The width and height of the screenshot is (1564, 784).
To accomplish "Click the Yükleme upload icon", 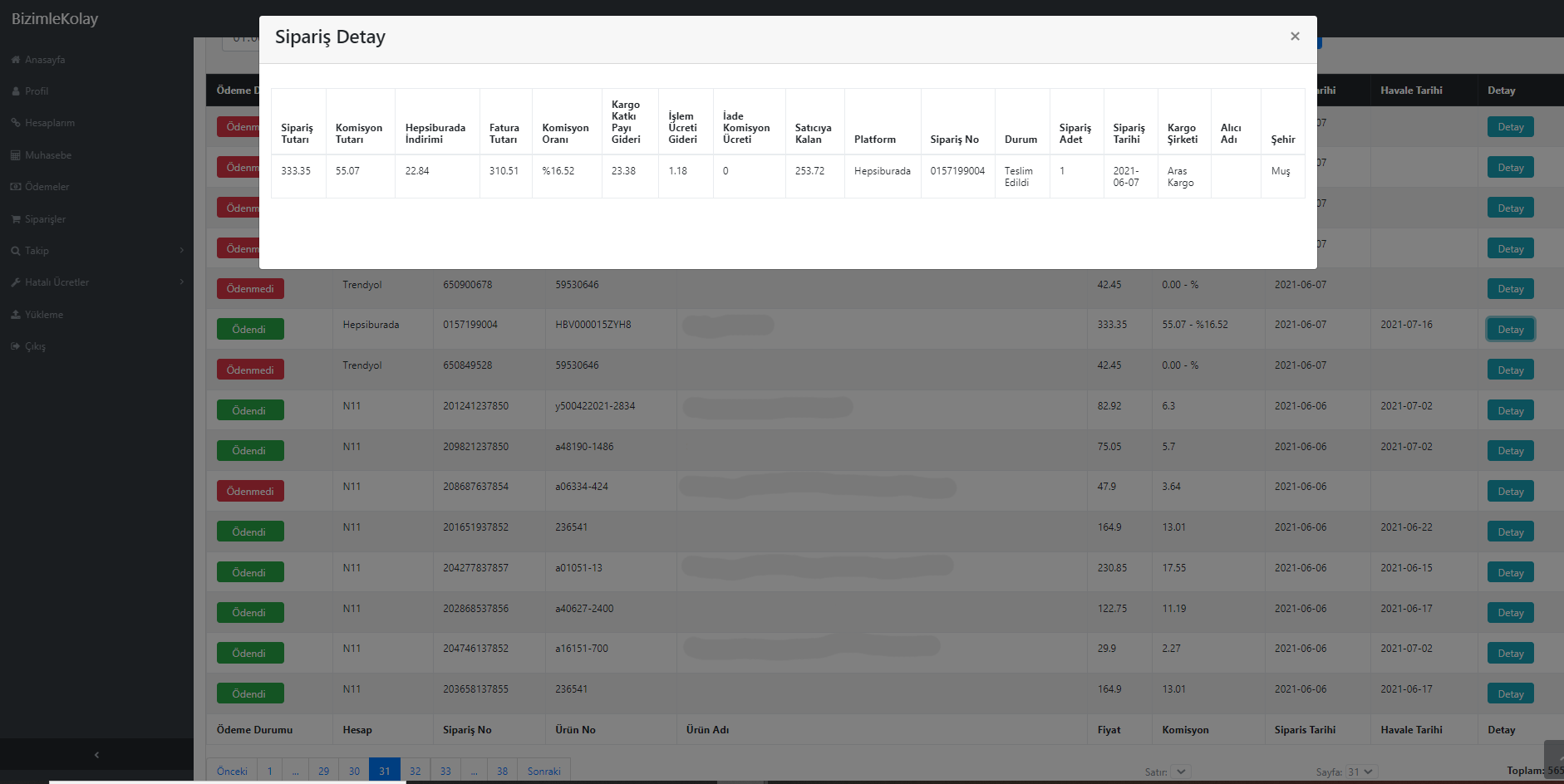I will tap(16, 315).
